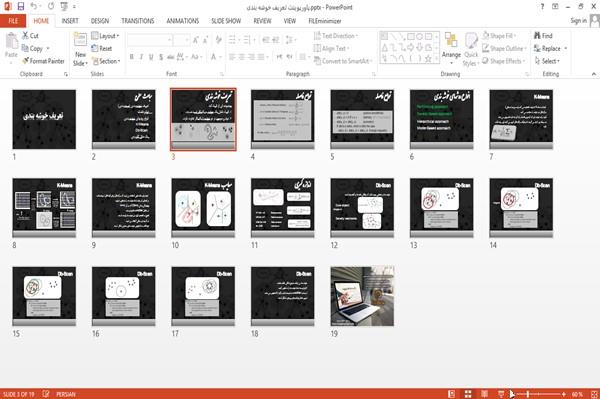Click Normal view icon in status bar
Screen dimensions: 600x399
point(452,394)
